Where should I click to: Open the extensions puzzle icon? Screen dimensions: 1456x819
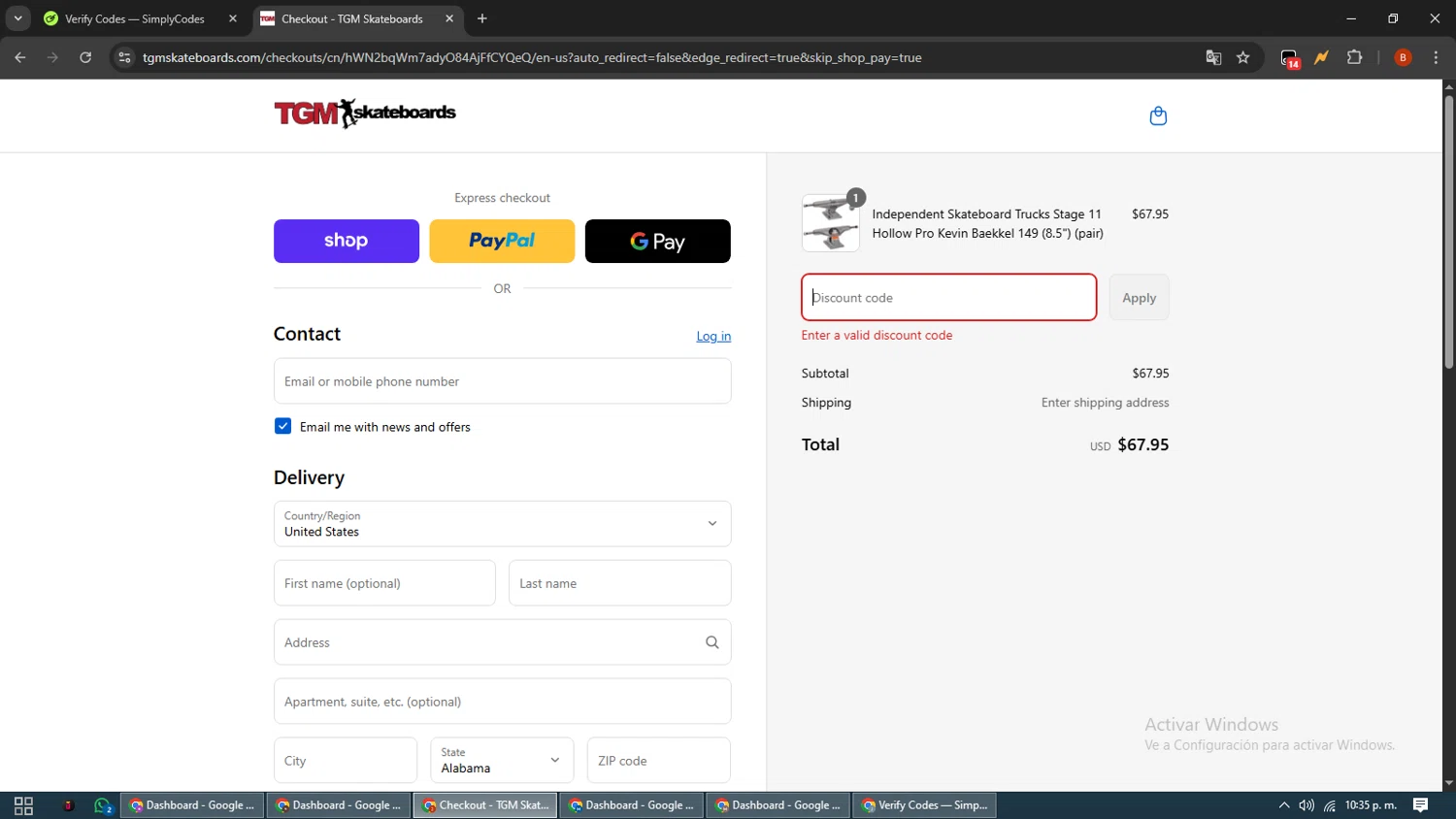coord(1355,57)
